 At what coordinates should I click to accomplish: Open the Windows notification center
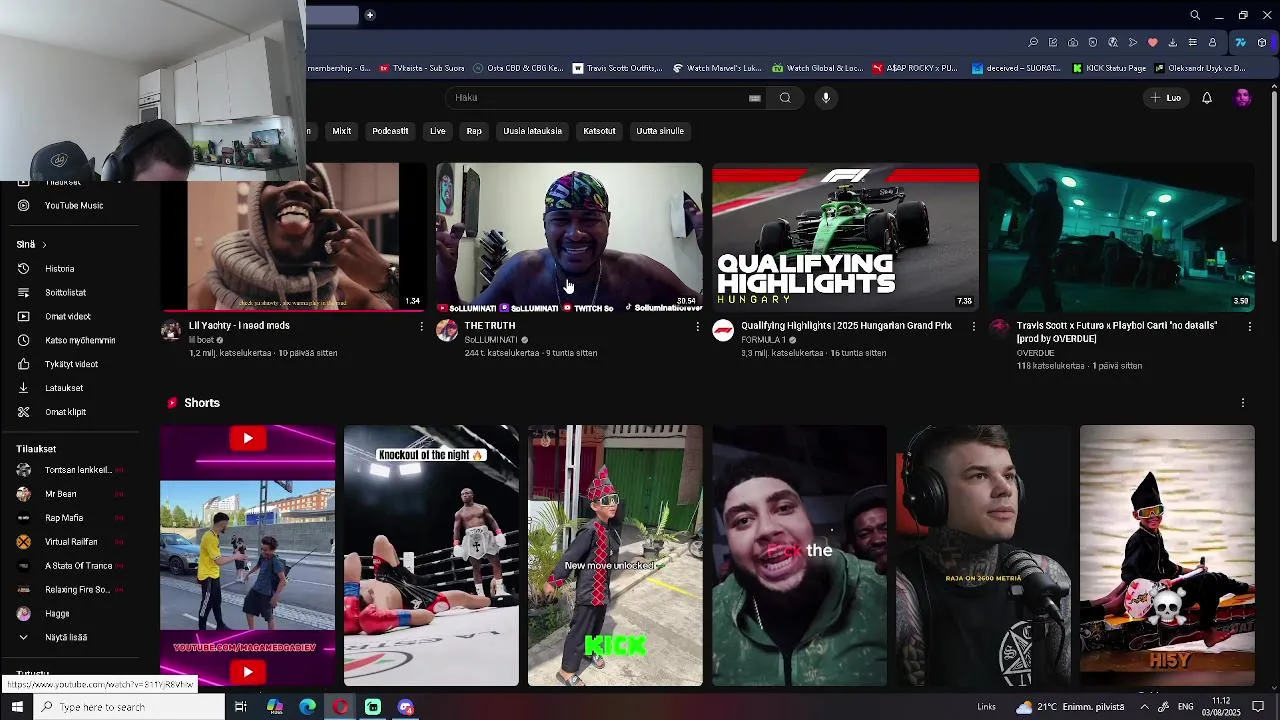pyautogui.click(x=1258, y=707)
